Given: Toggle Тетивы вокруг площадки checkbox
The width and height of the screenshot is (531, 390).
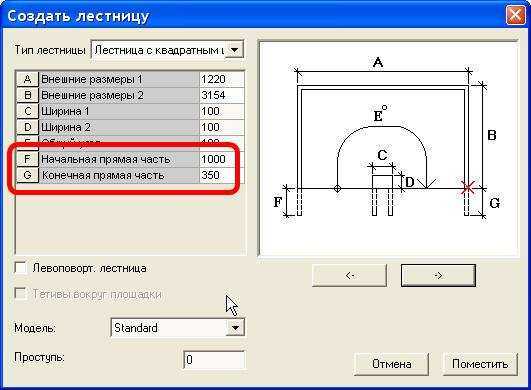Looking at the screenshot, I should [21, 294].
